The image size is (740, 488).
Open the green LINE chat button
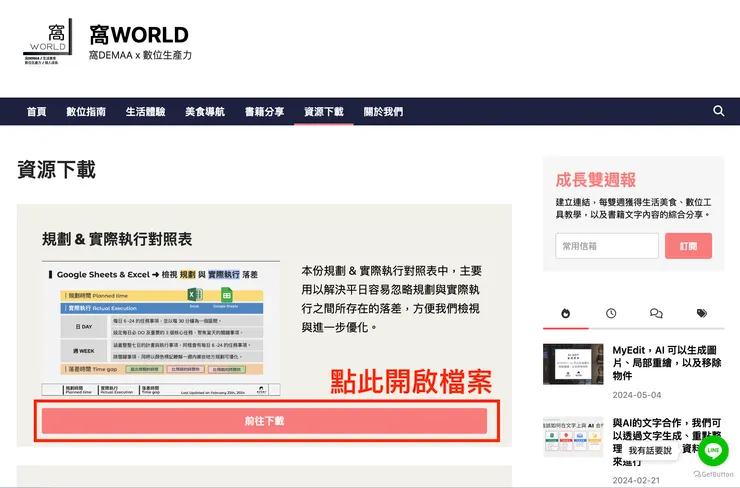(x=713, y=450)
